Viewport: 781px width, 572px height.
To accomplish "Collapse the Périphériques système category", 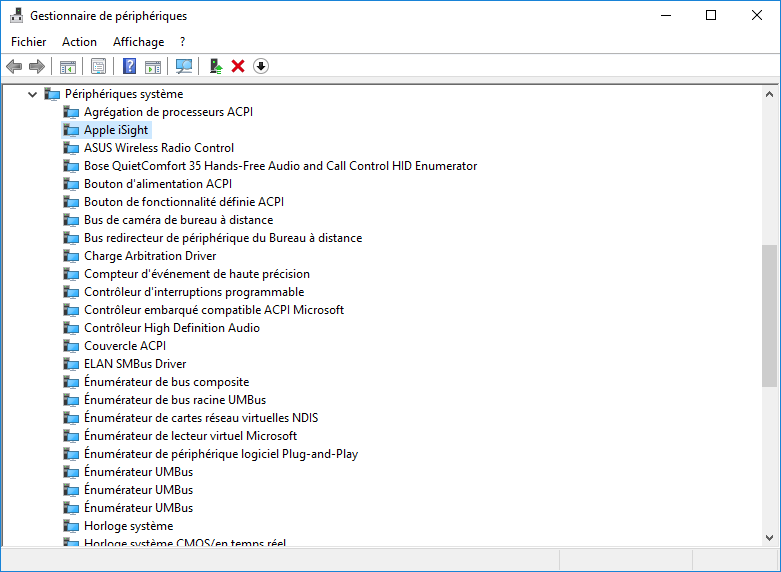I will [32, 94].
